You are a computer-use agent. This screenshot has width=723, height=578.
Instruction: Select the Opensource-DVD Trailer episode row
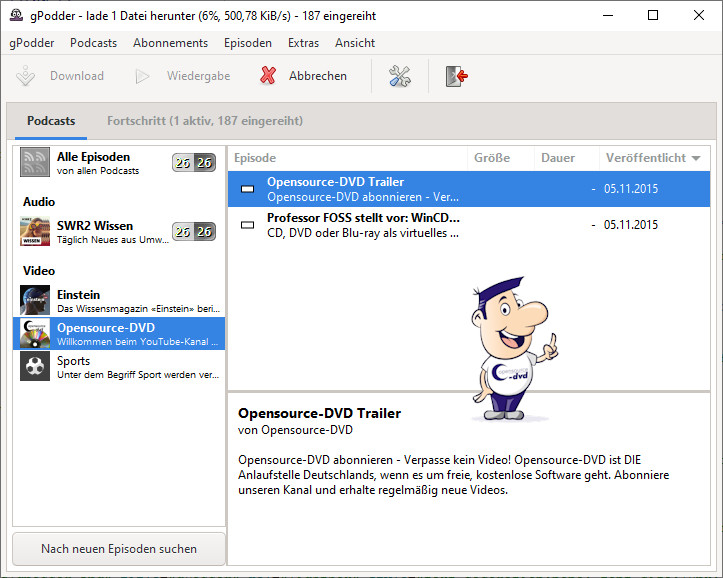[x=469, y=189]
